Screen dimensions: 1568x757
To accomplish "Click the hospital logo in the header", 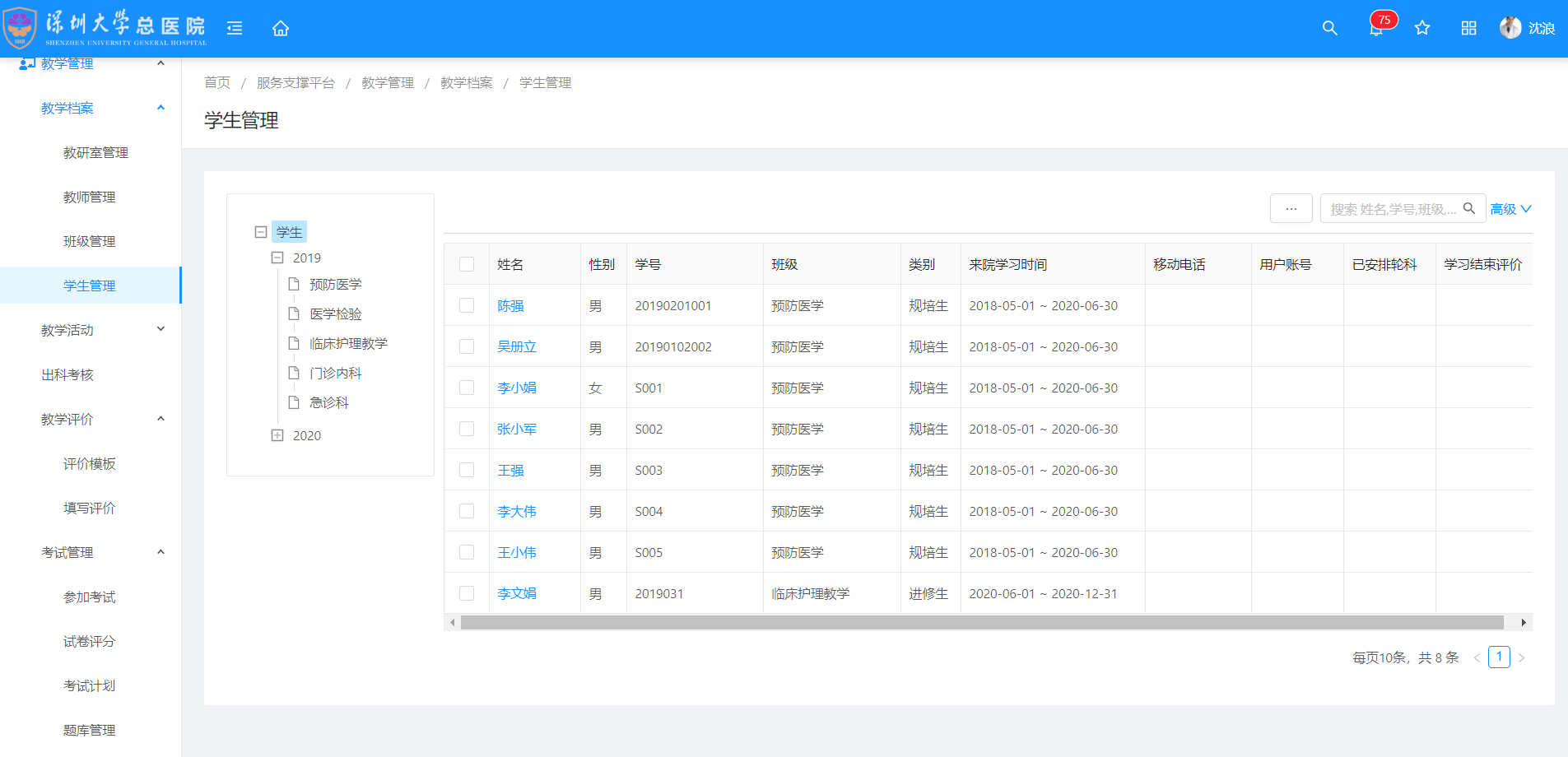I will pyautogui.click(x=105, y=28).
